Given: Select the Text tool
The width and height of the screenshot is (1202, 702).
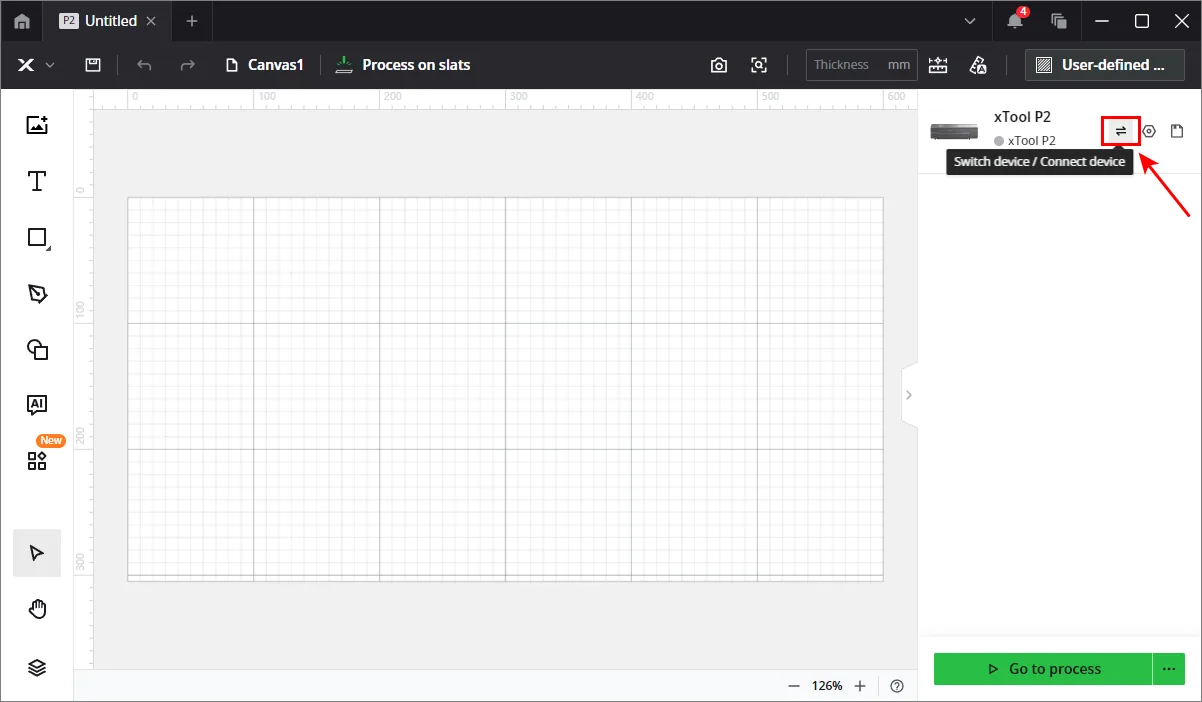Looking at the screenshot, I should 37,181.
